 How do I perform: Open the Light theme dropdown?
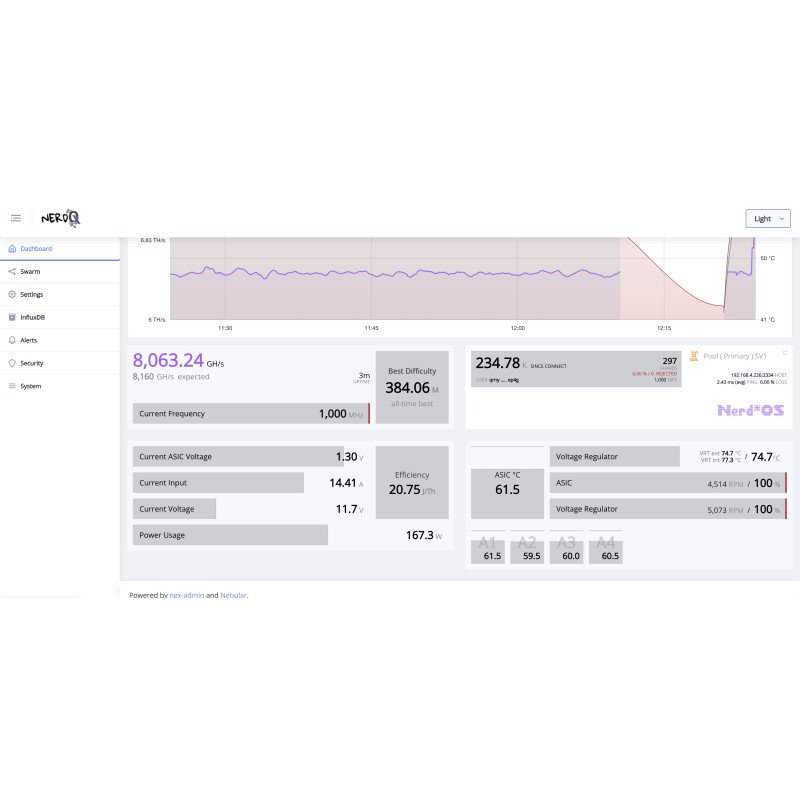point(768,218)
